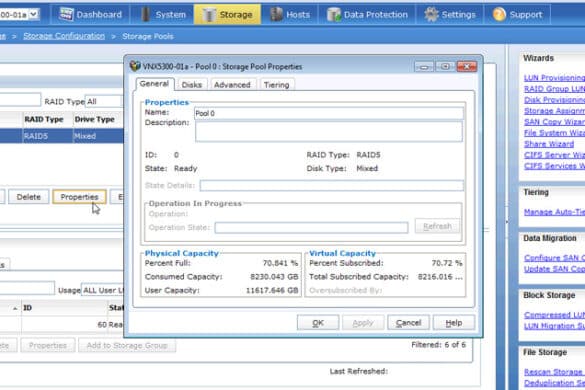Click the Percent Full value 70.841 %
The height and width of the screenshot is (390, 585).
coord(281,263)
